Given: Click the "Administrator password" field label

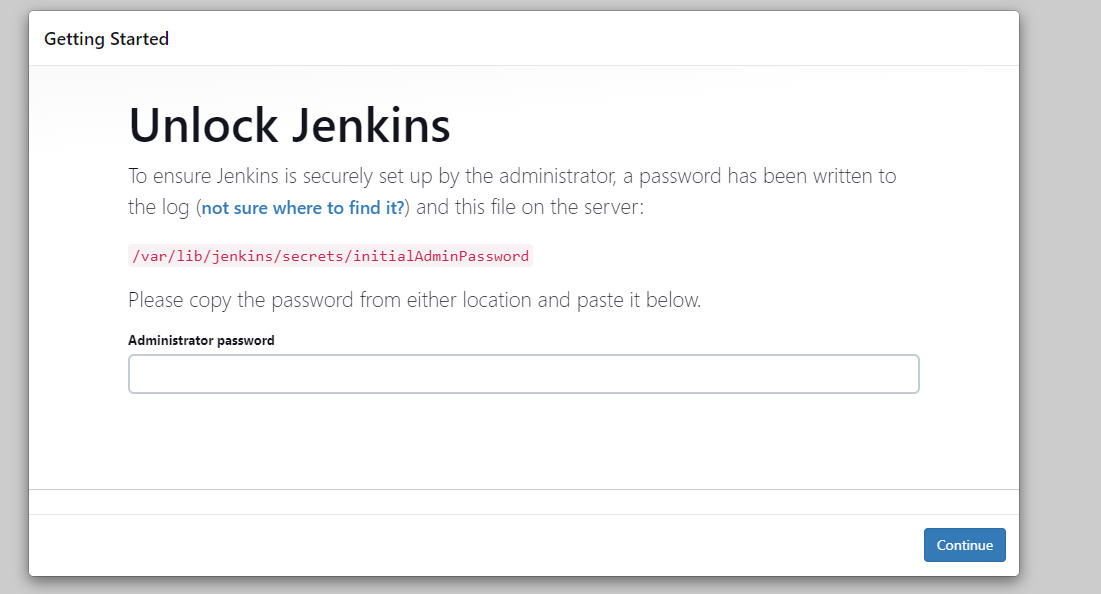Looking at the screenshot, I should [x=201, y=341].
